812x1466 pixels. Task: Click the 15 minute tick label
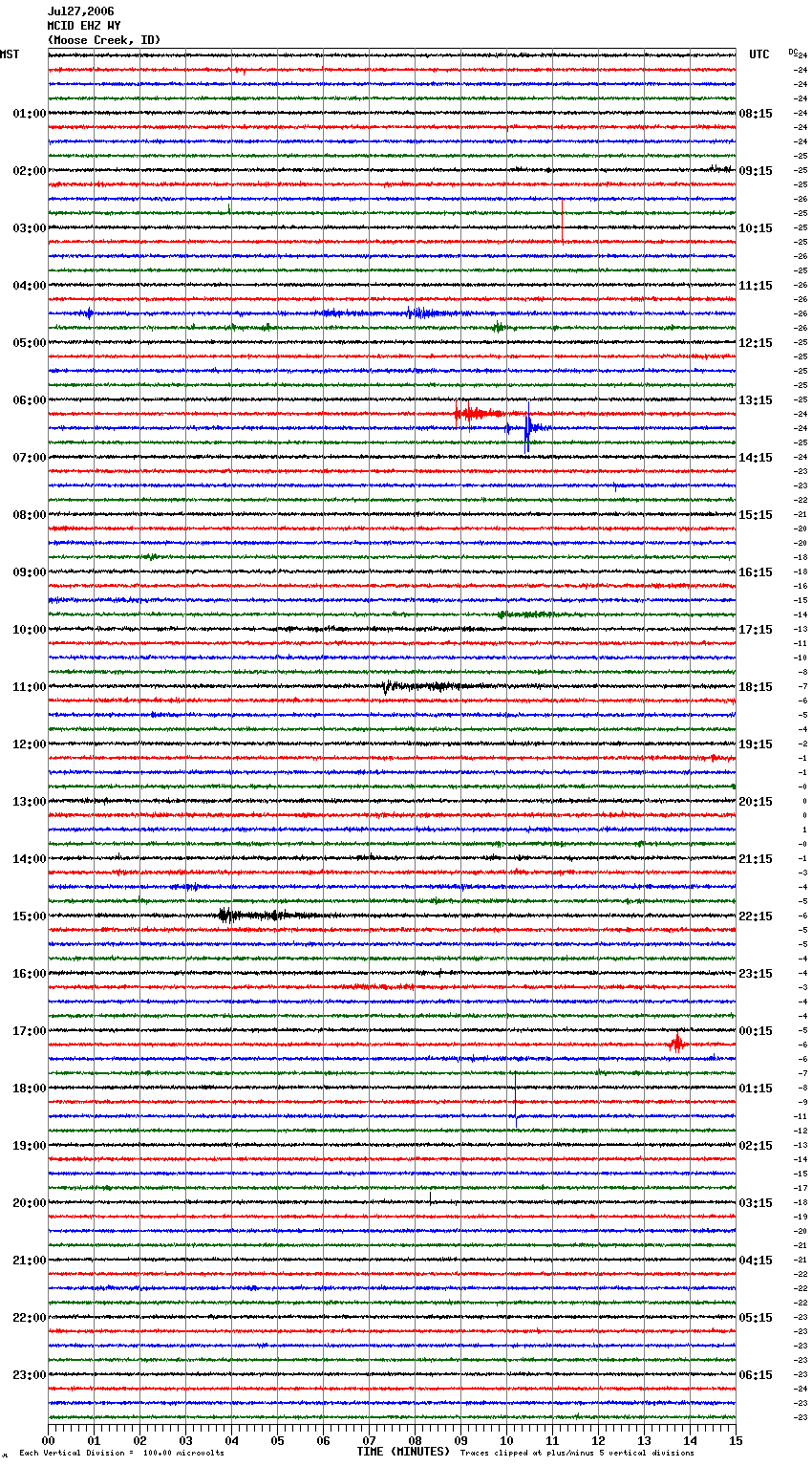coord(736,1440)
